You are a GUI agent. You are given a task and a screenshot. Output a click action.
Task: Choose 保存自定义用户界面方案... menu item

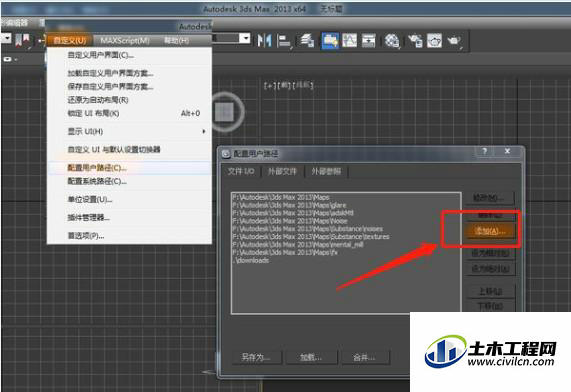(129, 86)
